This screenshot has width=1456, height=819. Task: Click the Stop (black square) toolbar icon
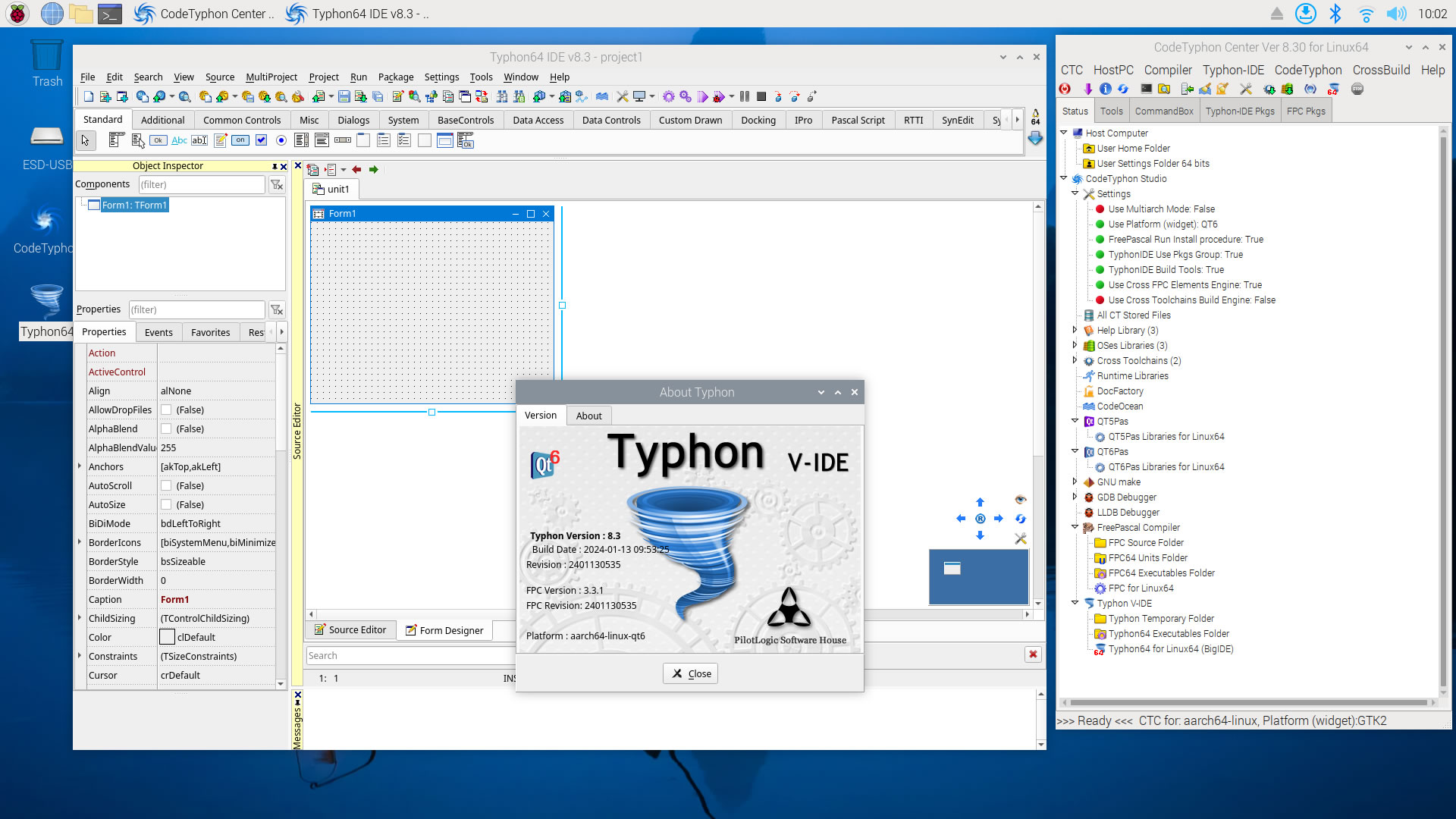coord(761,96)
